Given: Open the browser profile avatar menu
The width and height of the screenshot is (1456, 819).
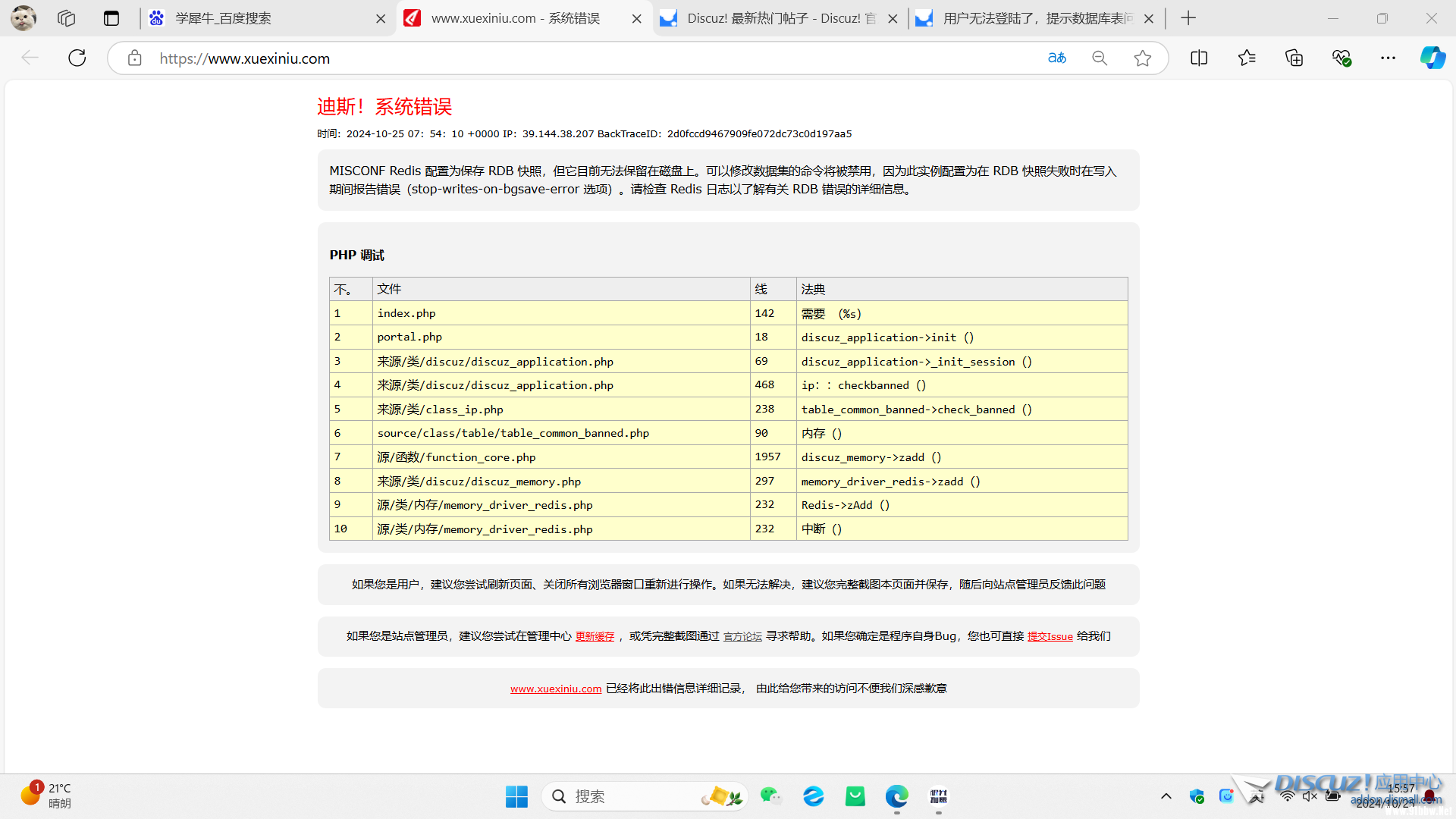Looking at the screenshot, I should 23,18.
